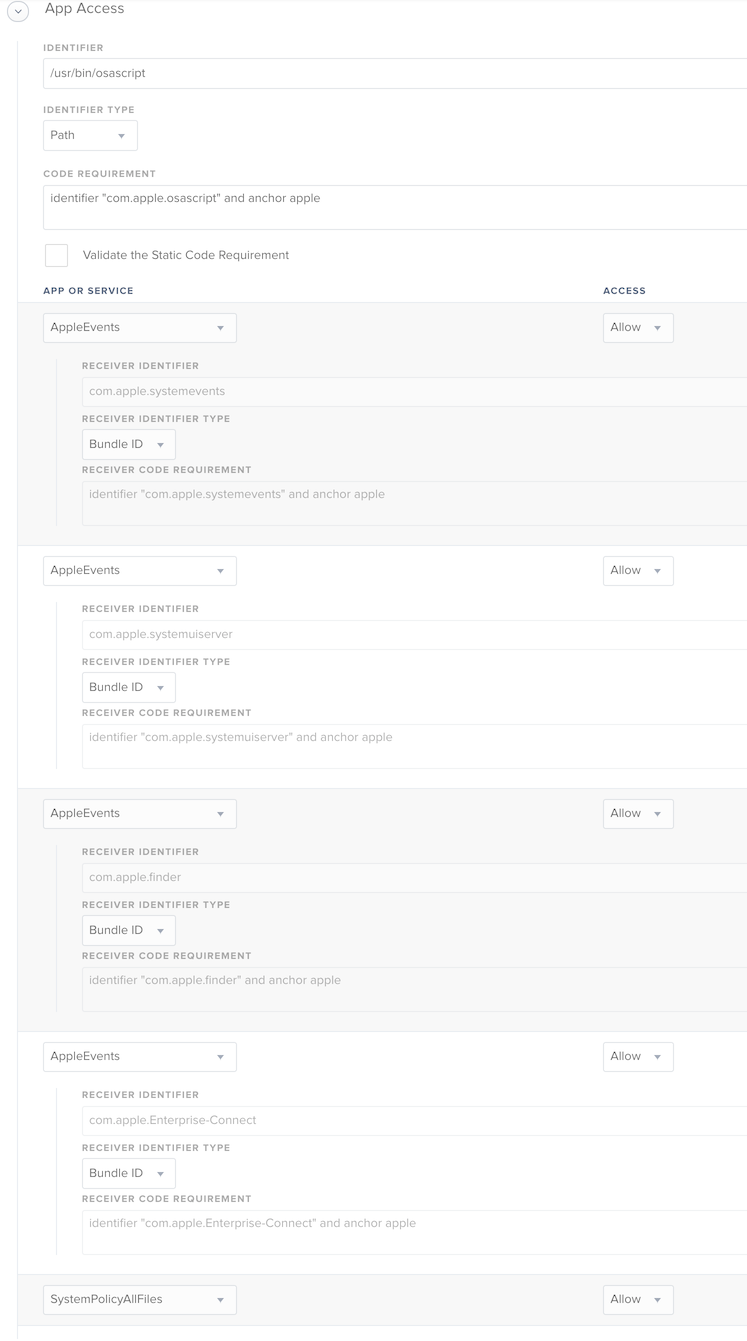Click Receiver Identifier field com.apple.systemevents
This screenshot has height=1341, width=747.
coord(414,391)
